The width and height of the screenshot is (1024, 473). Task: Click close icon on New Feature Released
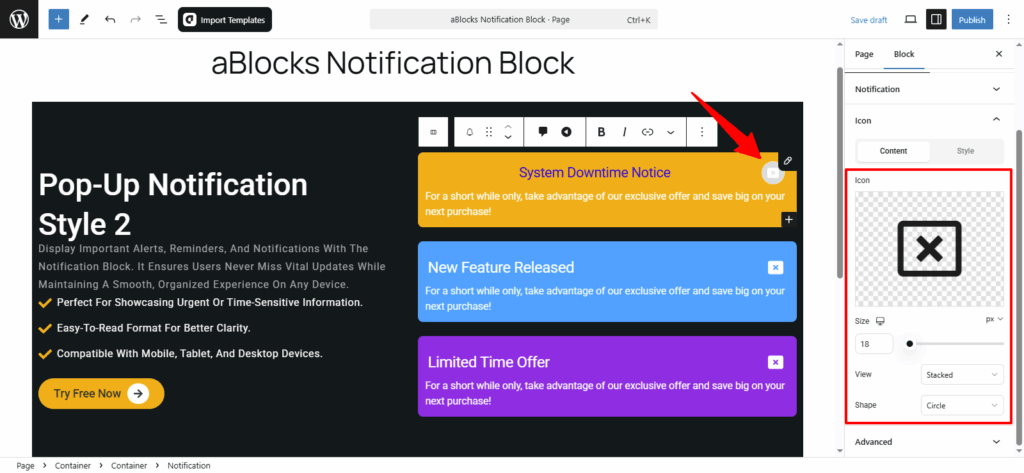click(775, 267)
